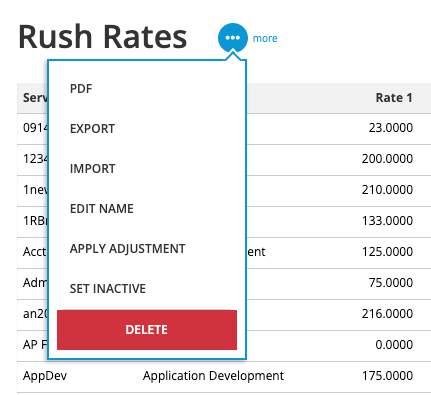Select the 210.0000 rate cell
The height and width of the screenshot is (395, 431).
click(x=387, y=190)
